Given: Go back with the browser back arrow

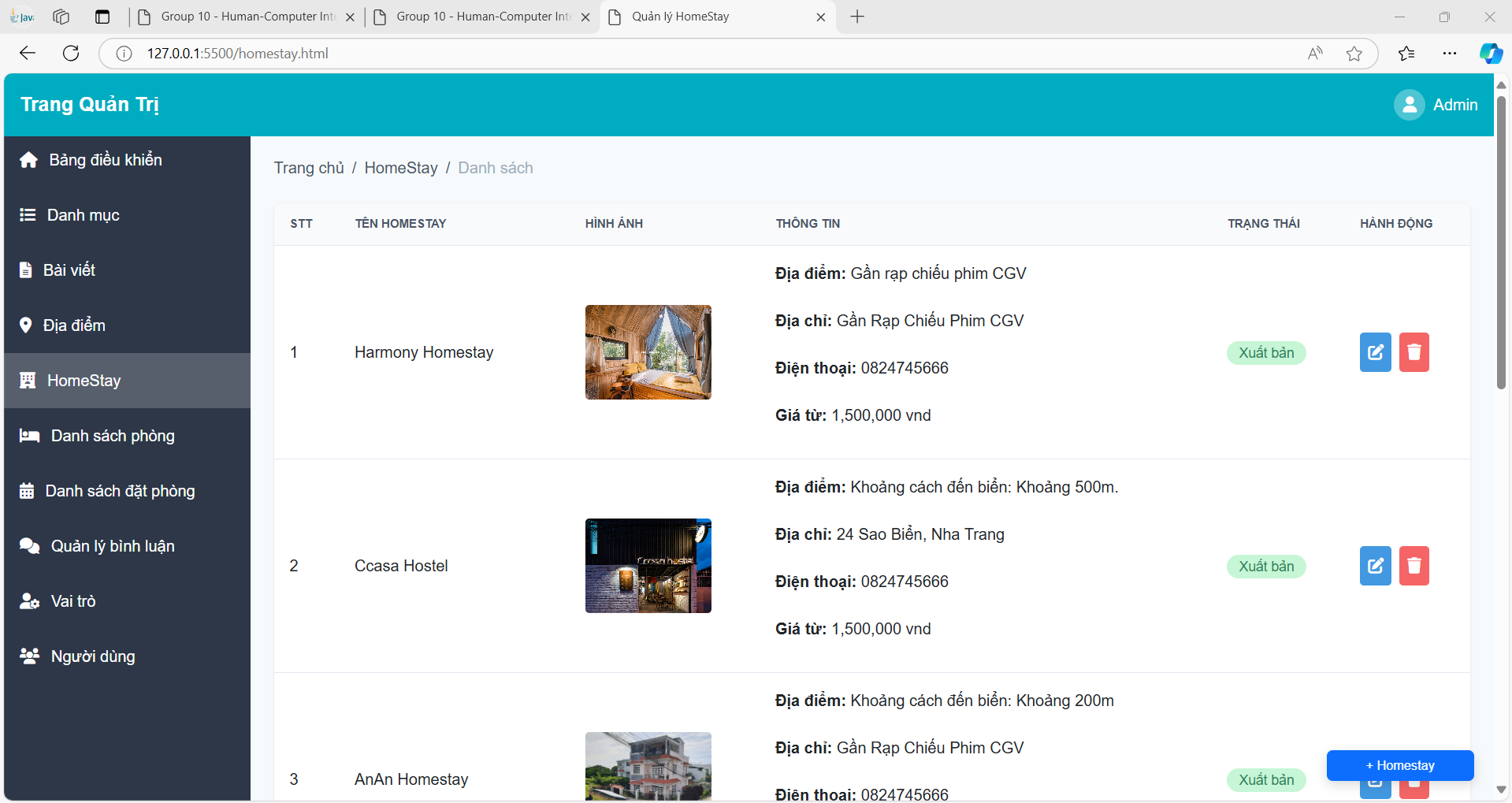Looking at the screenshot, I should point(28,53).
